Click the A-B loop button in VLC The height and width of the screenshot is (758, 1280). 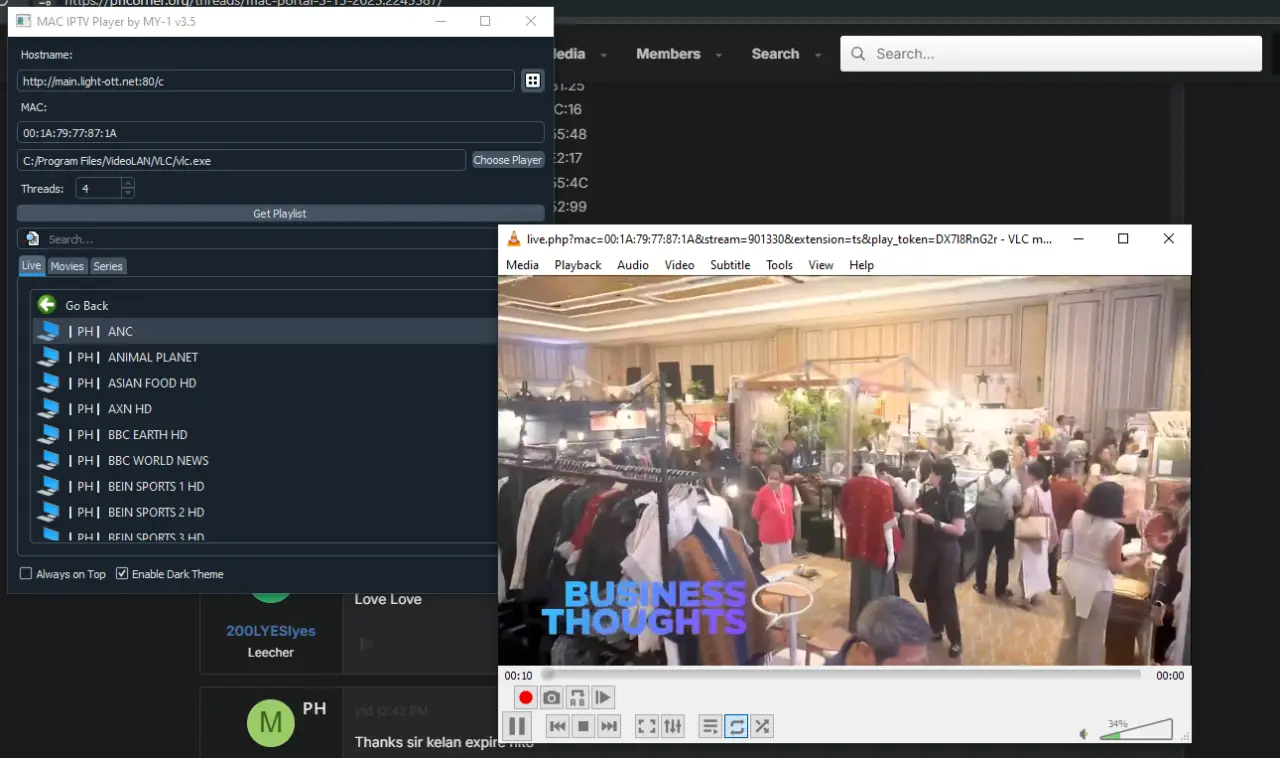(577, 697)
